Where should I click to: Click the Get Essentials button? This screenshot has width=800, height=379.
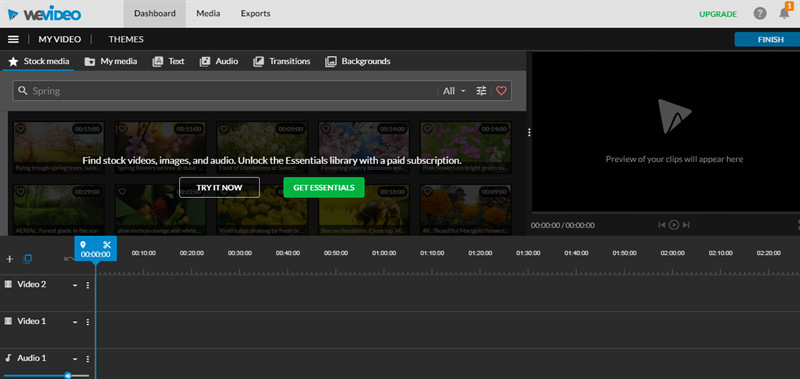pyautogui.click(x=324, y=187)
